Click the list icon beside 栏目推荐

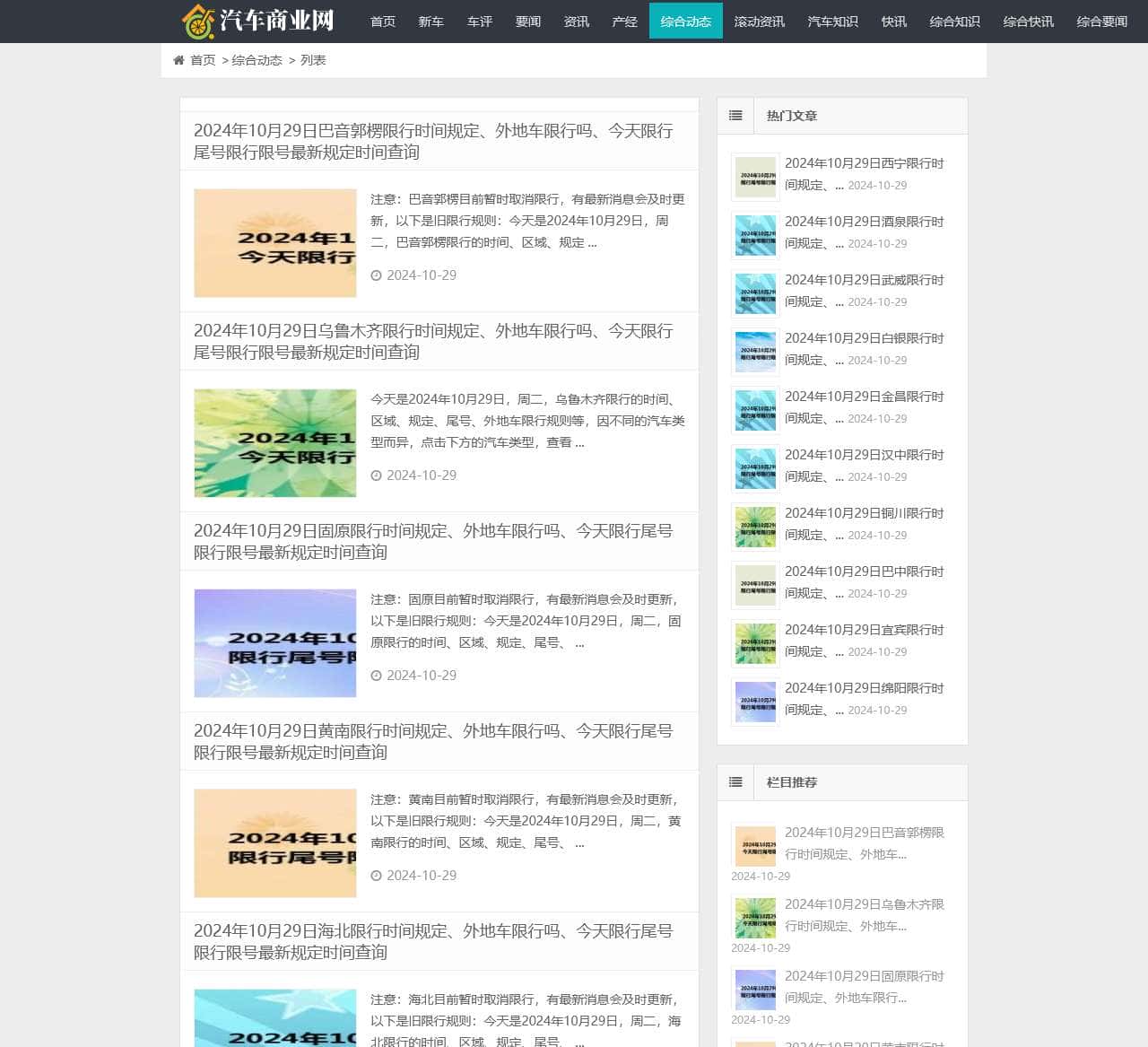coord(735,782)
